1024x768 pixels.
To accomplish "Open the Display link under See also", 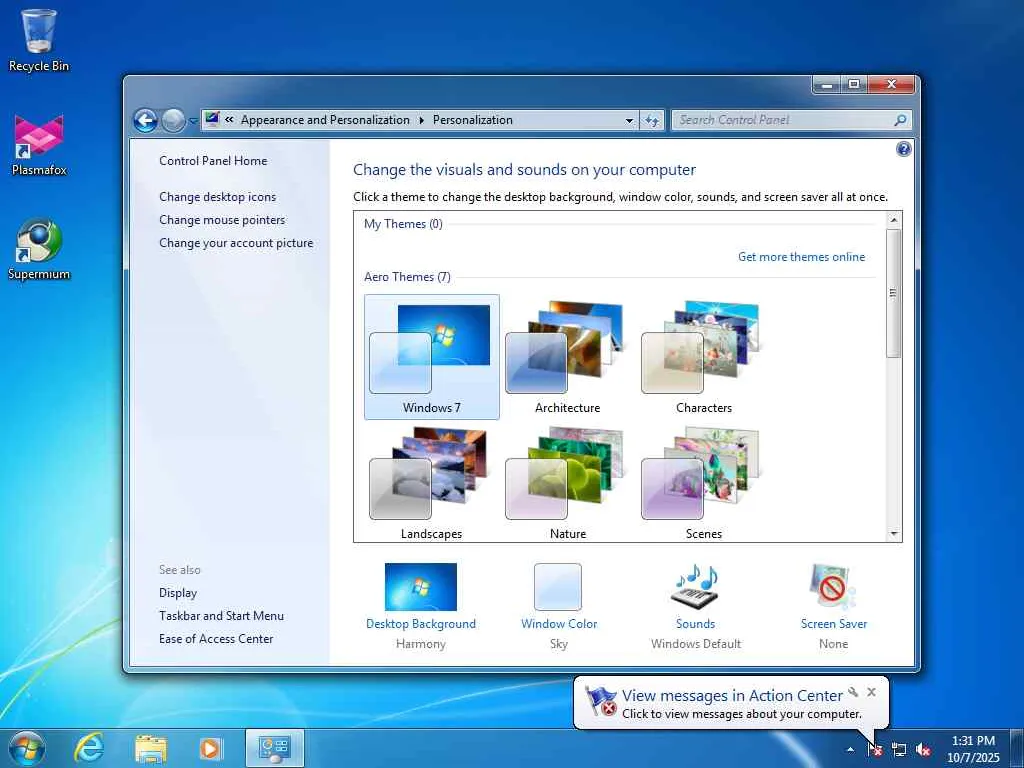I will coord(178,593).
